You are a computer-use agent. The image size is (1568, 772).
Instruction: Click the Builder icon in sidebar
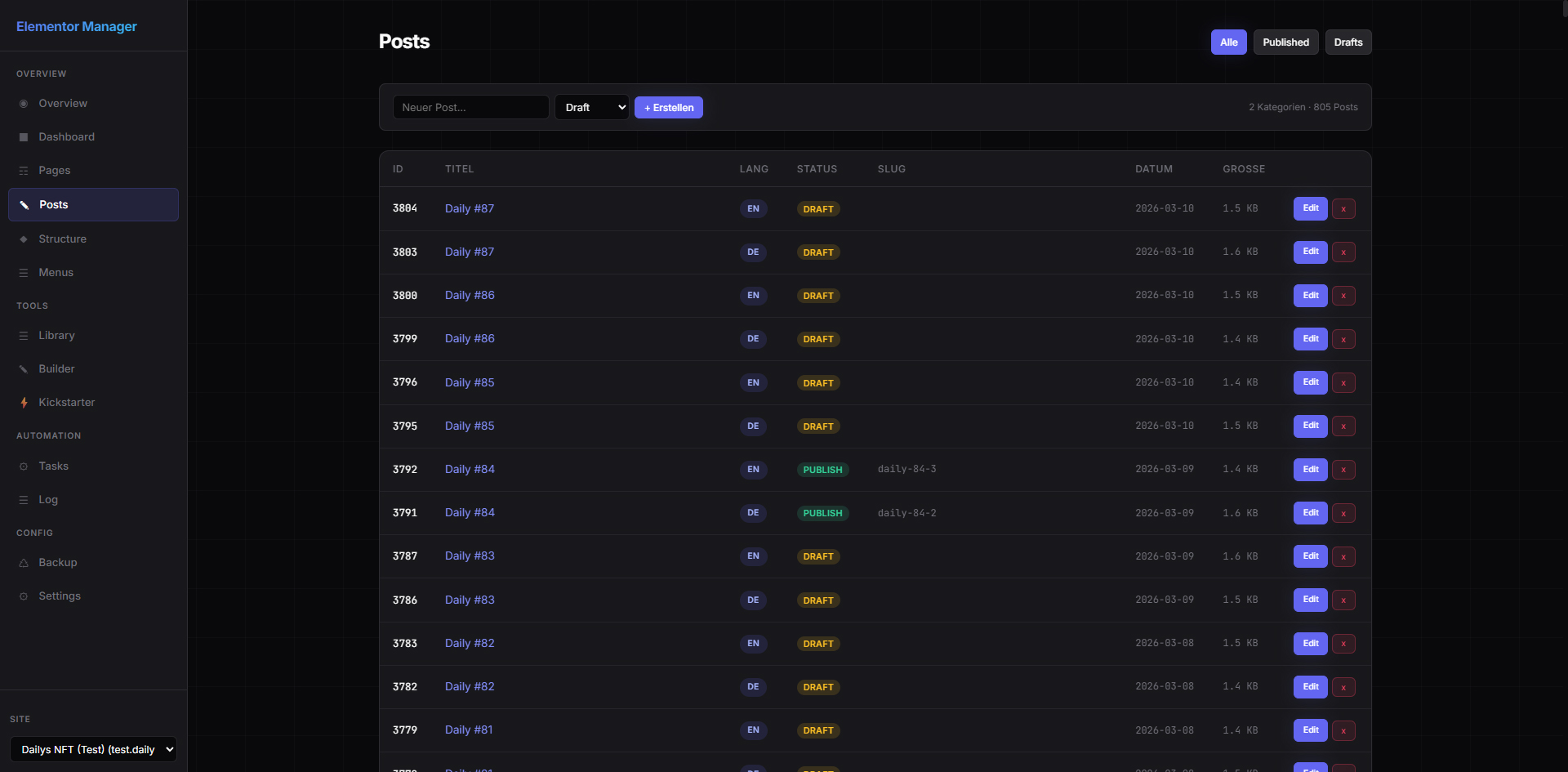tap(24, 369)
